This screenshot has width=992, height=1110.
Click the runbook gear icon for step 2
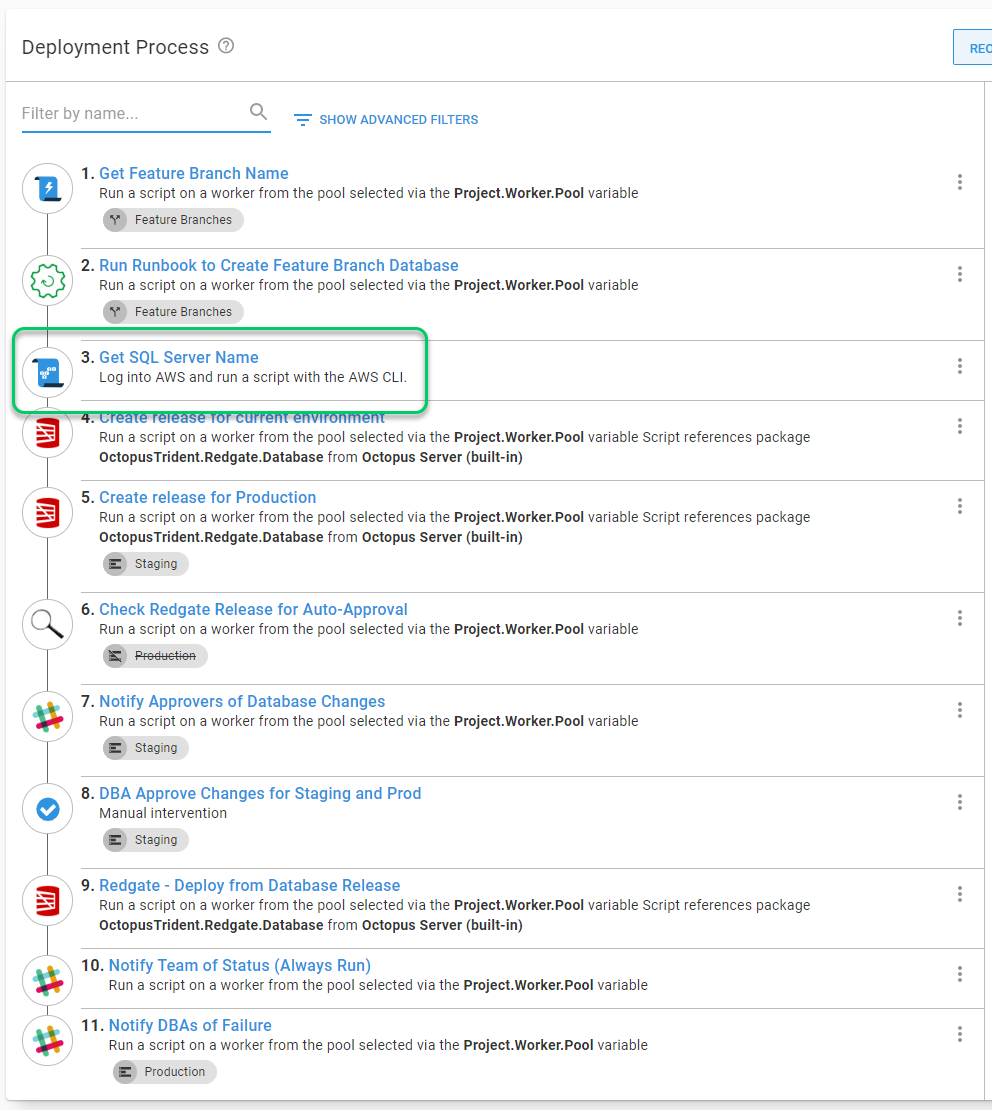pyautogui.click(x=48, y=281)
